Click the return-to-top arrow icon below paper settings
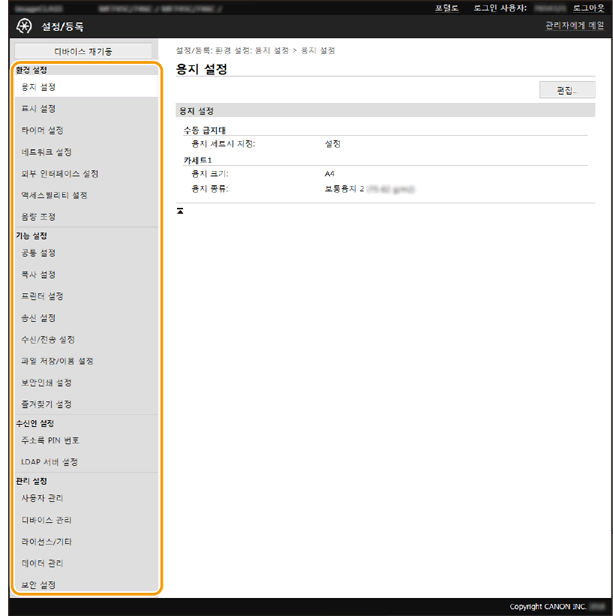Screen dimensions: 613x616 pos(180,211)
